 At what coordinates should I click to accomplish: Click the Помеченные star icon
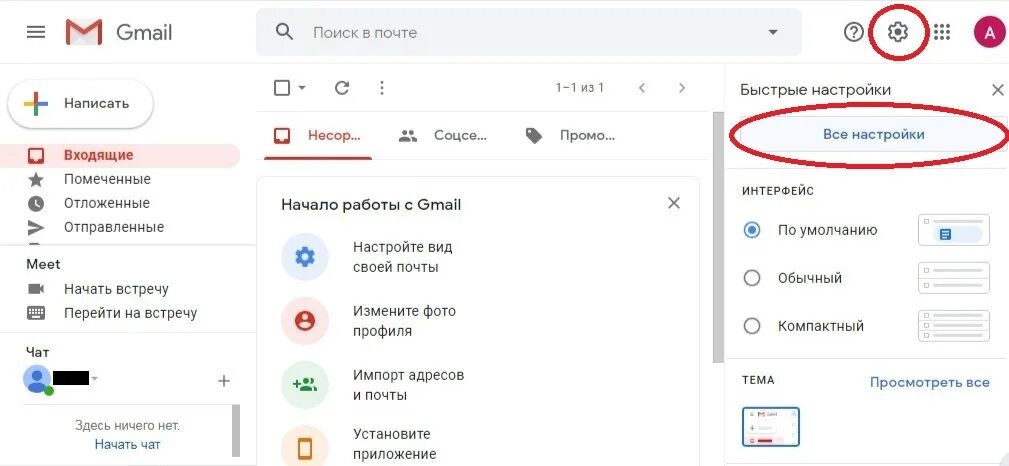point(36,180)
